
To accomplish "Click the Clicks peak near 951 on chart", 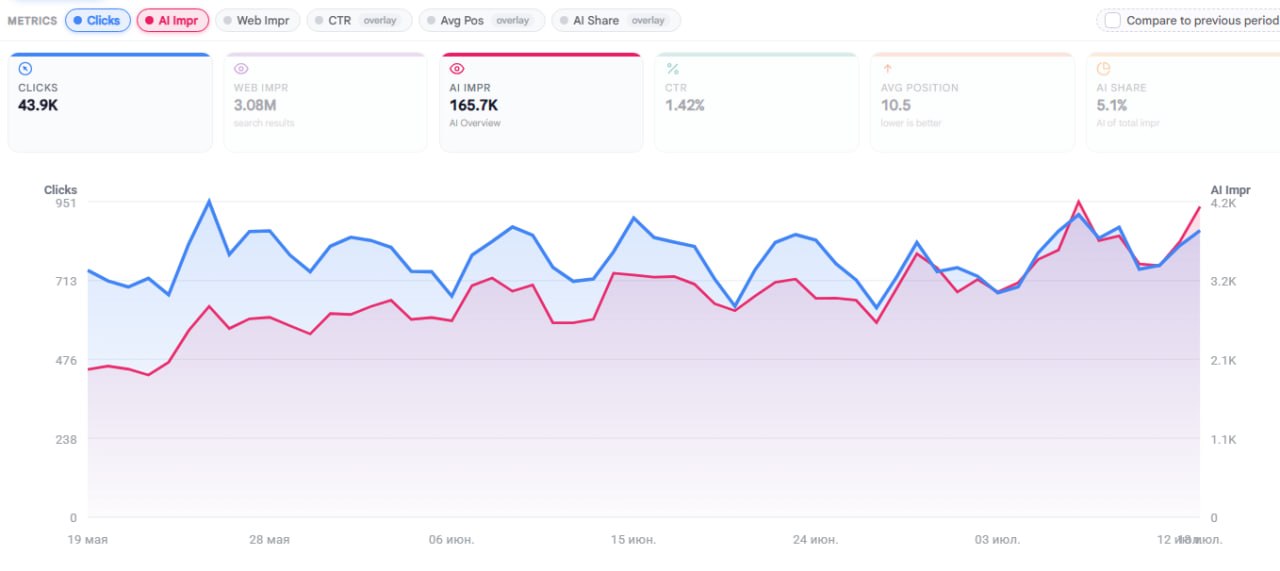I will pyautogui.click(x=209, y=201).
